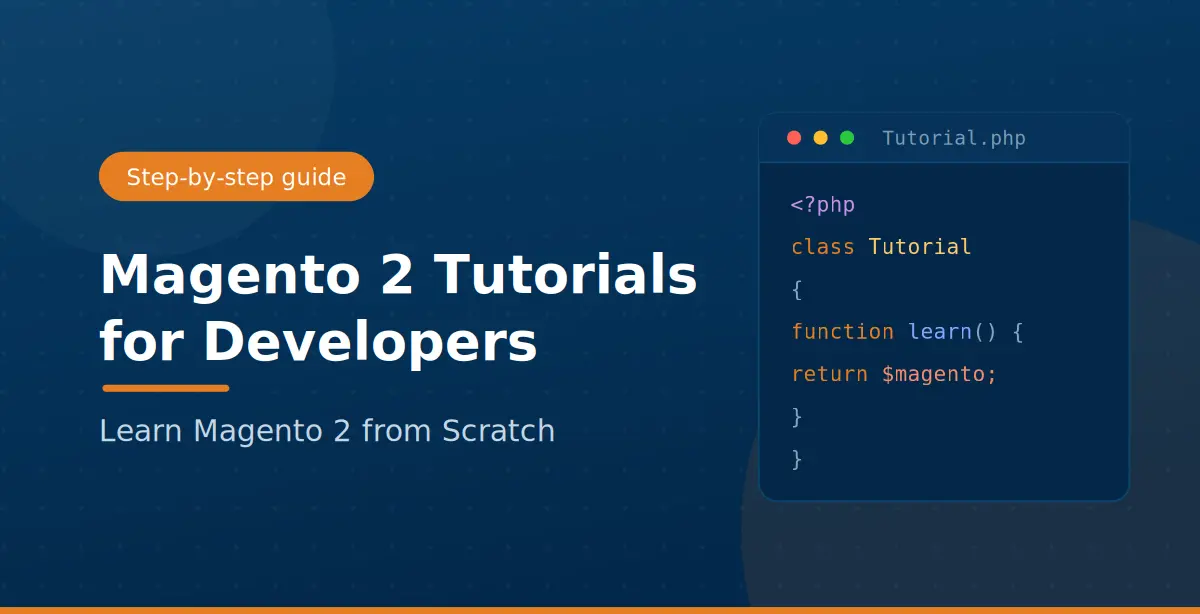Click the "class Tutorial" code line
1200x614 pixels.
pos(881,246)
